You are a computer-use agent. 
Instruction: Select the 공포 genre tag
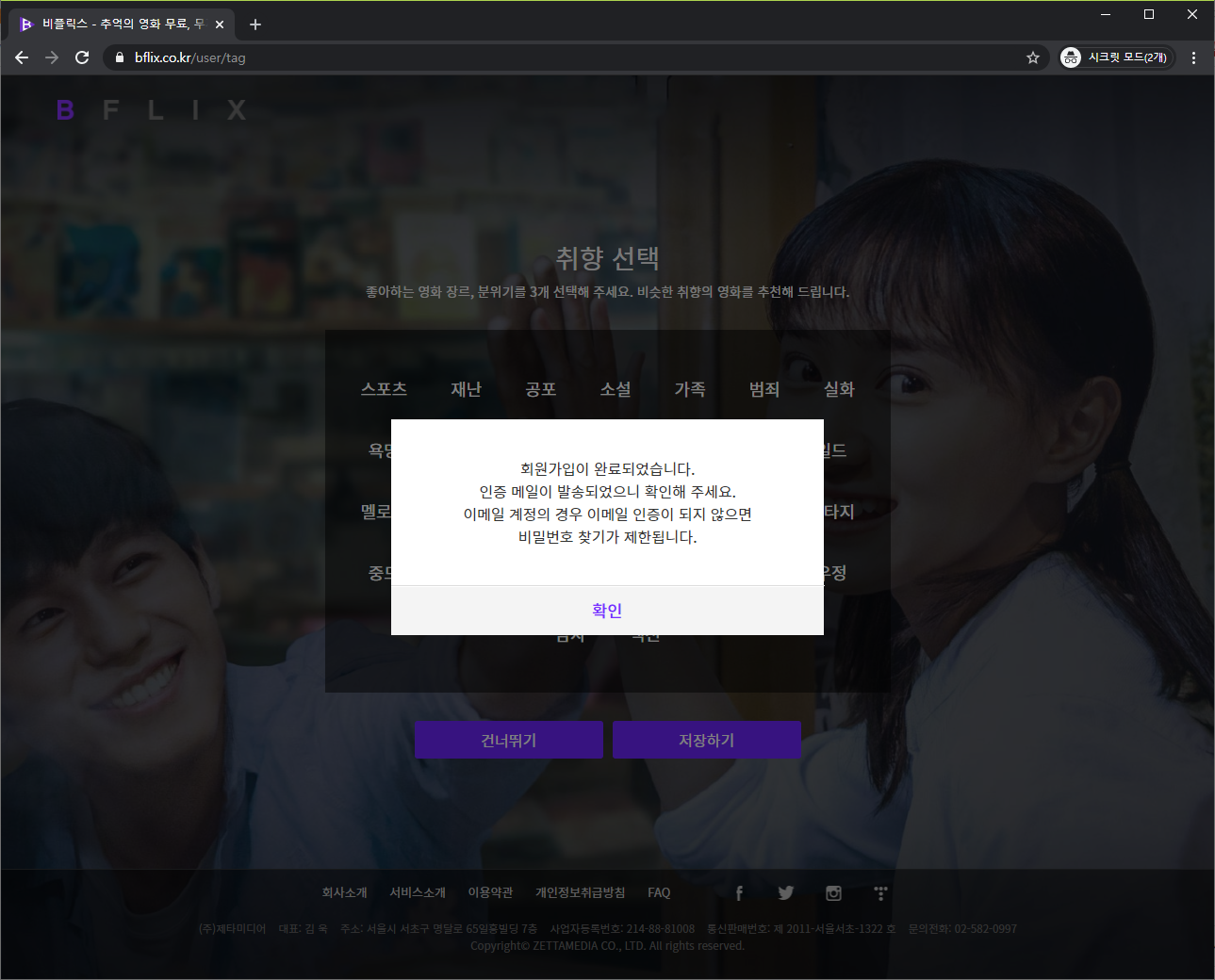[540, 389]
